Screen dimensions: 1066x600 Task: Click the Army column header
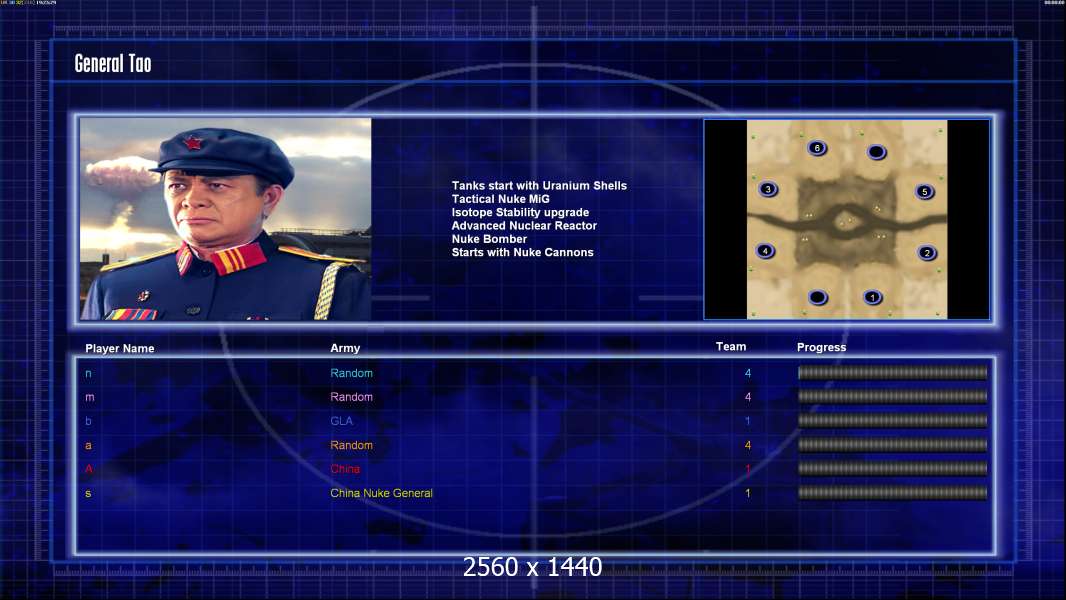(345, 348)
